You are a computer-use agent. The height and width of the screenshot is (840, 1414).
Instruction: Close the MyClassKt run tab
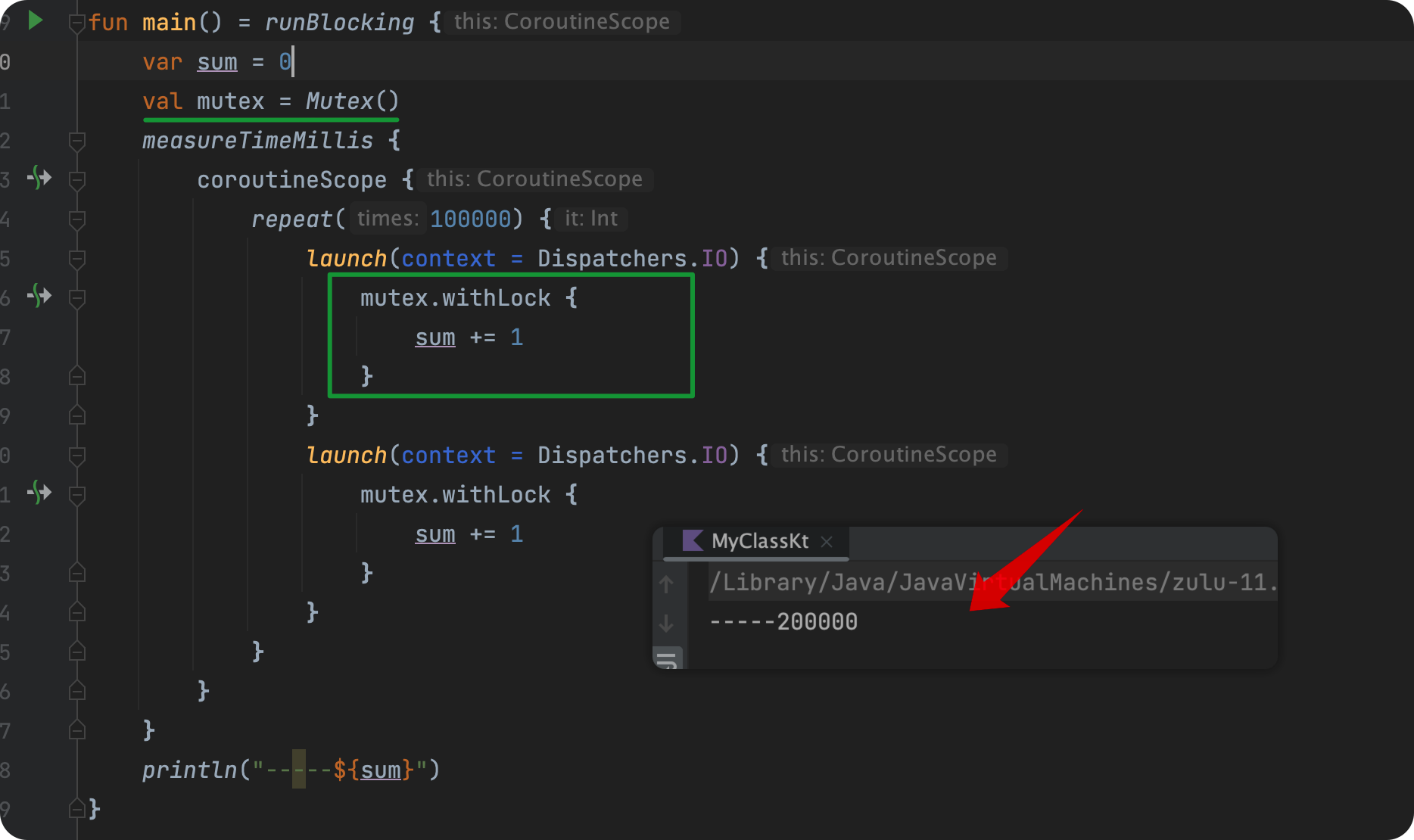(827, 541)
